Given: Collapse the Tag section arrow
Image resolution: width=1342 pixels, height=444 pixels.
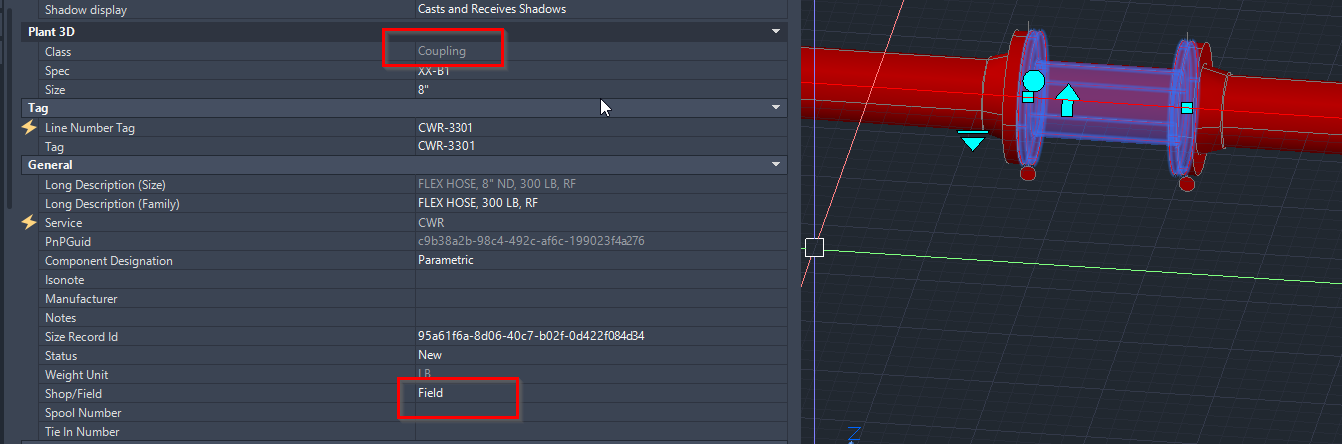Looking at the screenshot, I should click(775, 108).
